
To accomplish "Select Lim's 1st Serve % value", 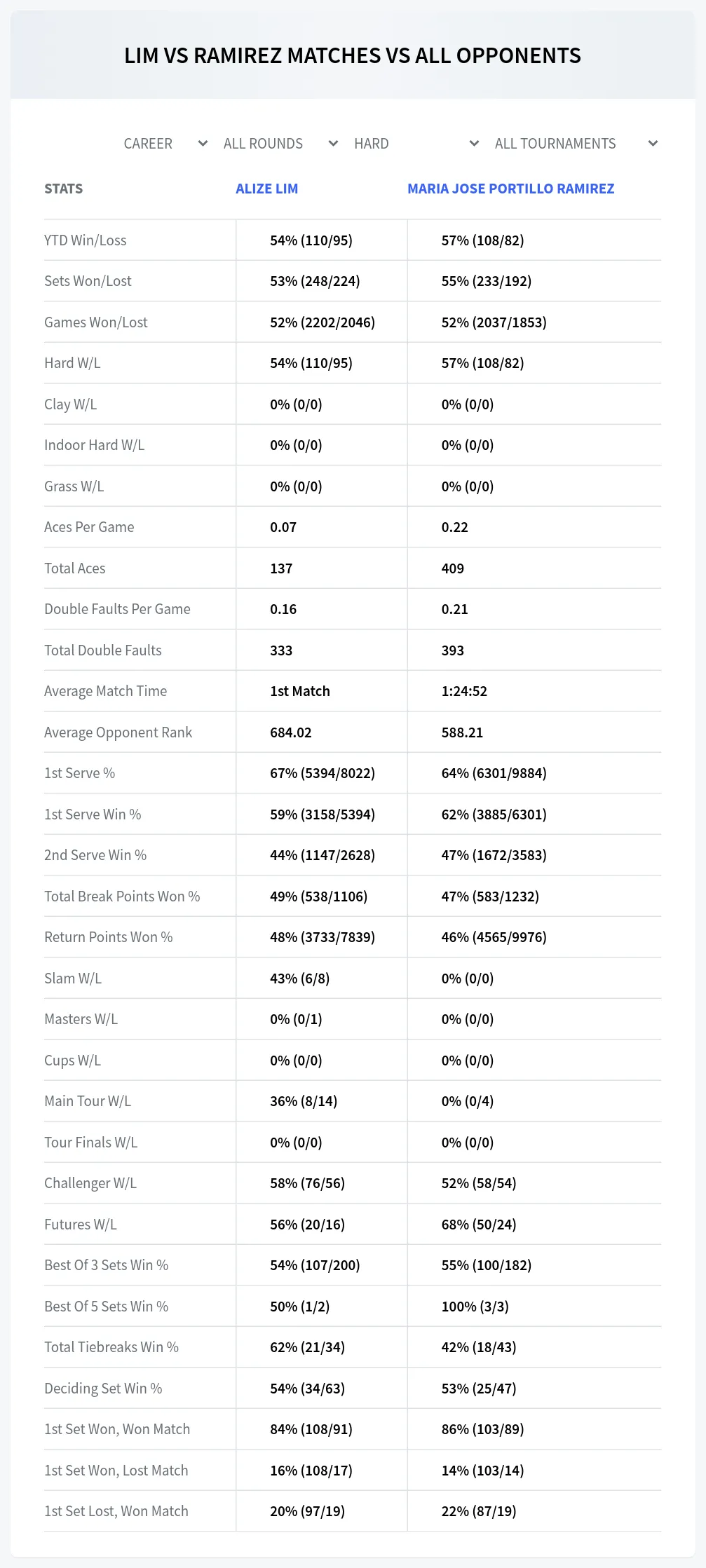I will (323, 773).
